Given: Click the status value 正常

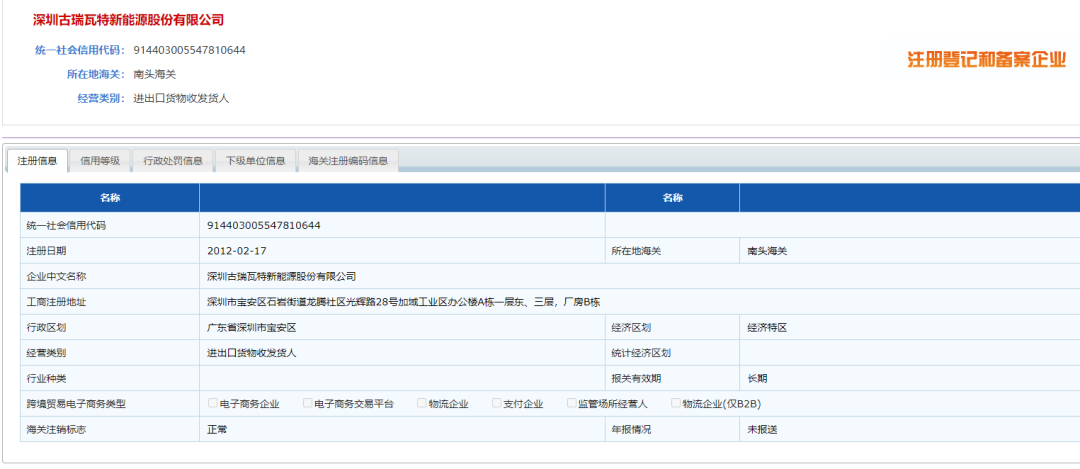Looking at the screenshot, I should (217, 430).
